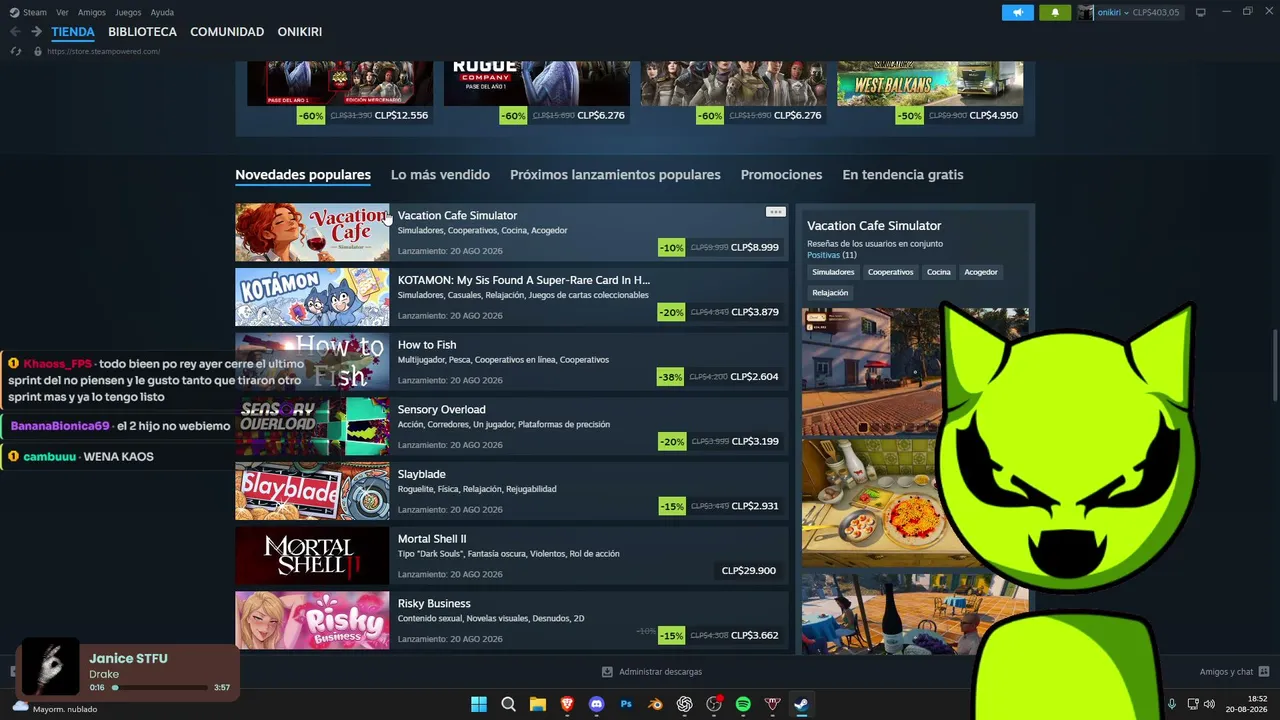Switch to Próximos lanzamientos populares tab
The image size is (1280, 720).
click(x=615, y=175)
